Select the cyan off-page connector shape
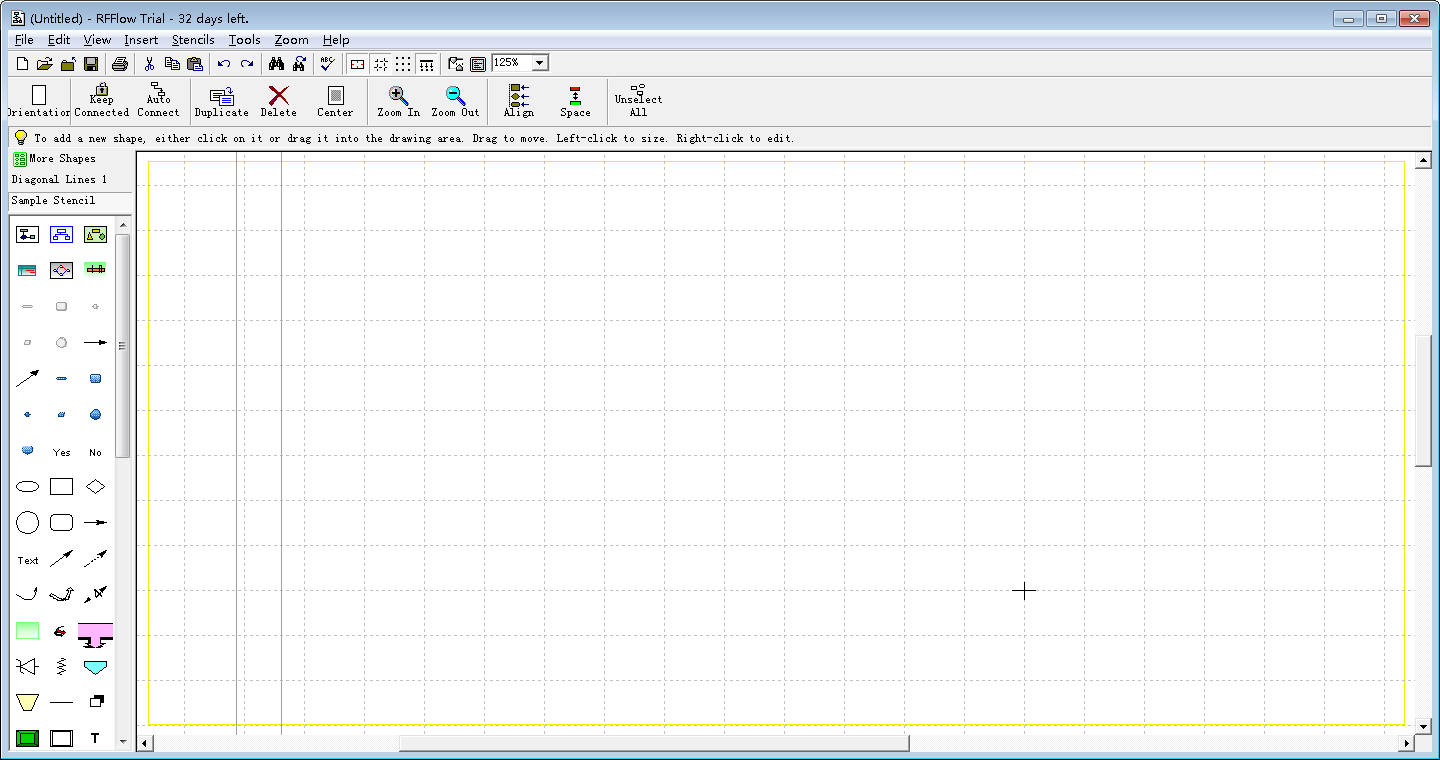 pos(95,667)
